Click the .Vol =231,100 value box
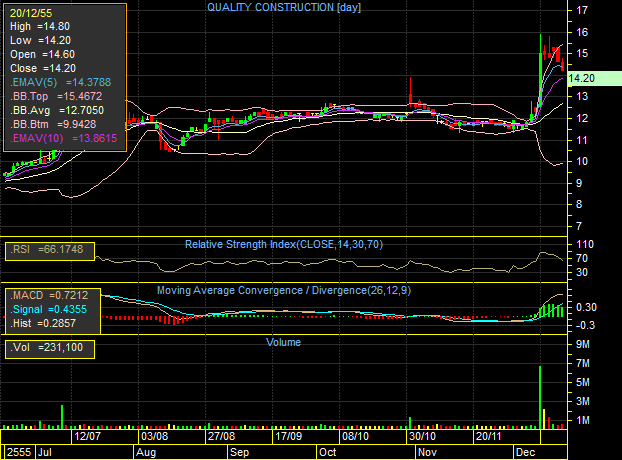The height and width of the screenshot is (460, 622). point(50,349)
